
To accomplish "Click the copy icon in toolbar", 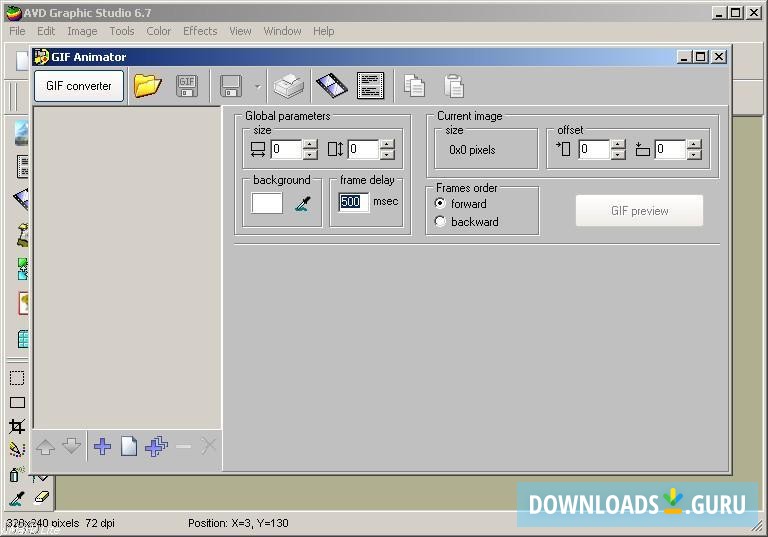I will 414,86.
